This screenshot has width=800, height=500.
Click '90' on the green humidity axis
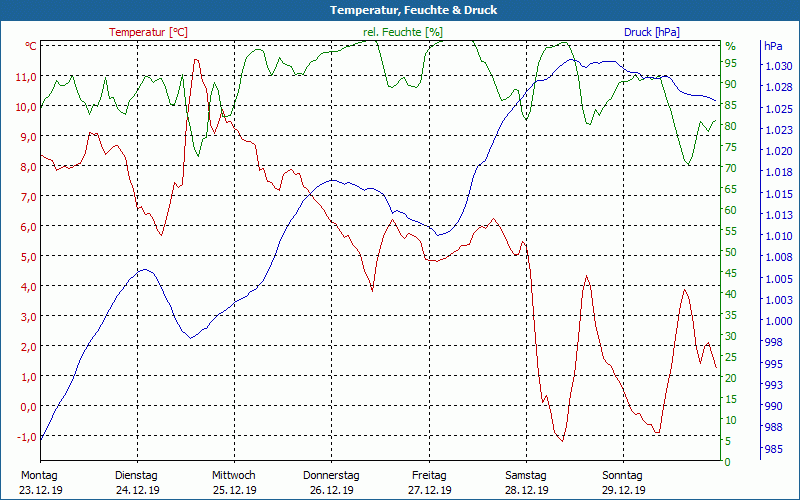tap(731, 84)
